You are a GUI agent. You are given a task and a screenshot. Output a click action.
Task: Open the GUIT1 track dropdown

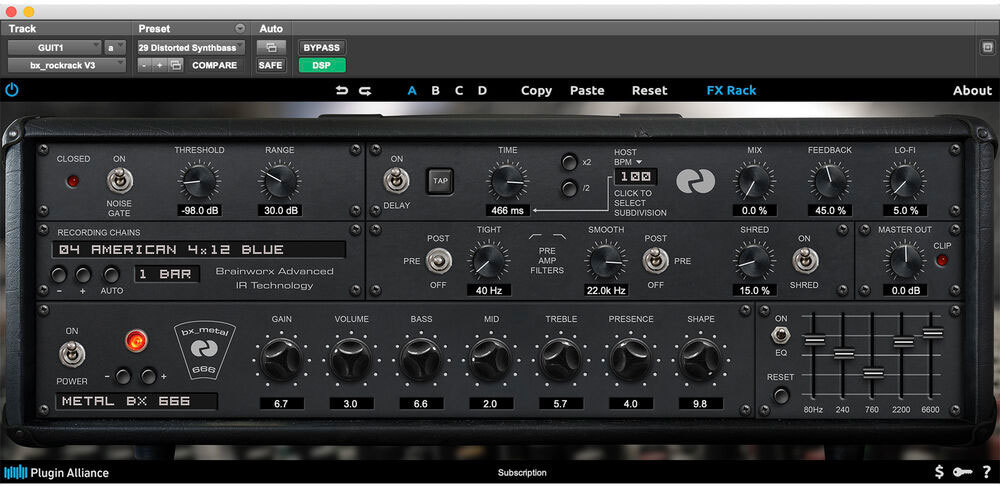55,47
